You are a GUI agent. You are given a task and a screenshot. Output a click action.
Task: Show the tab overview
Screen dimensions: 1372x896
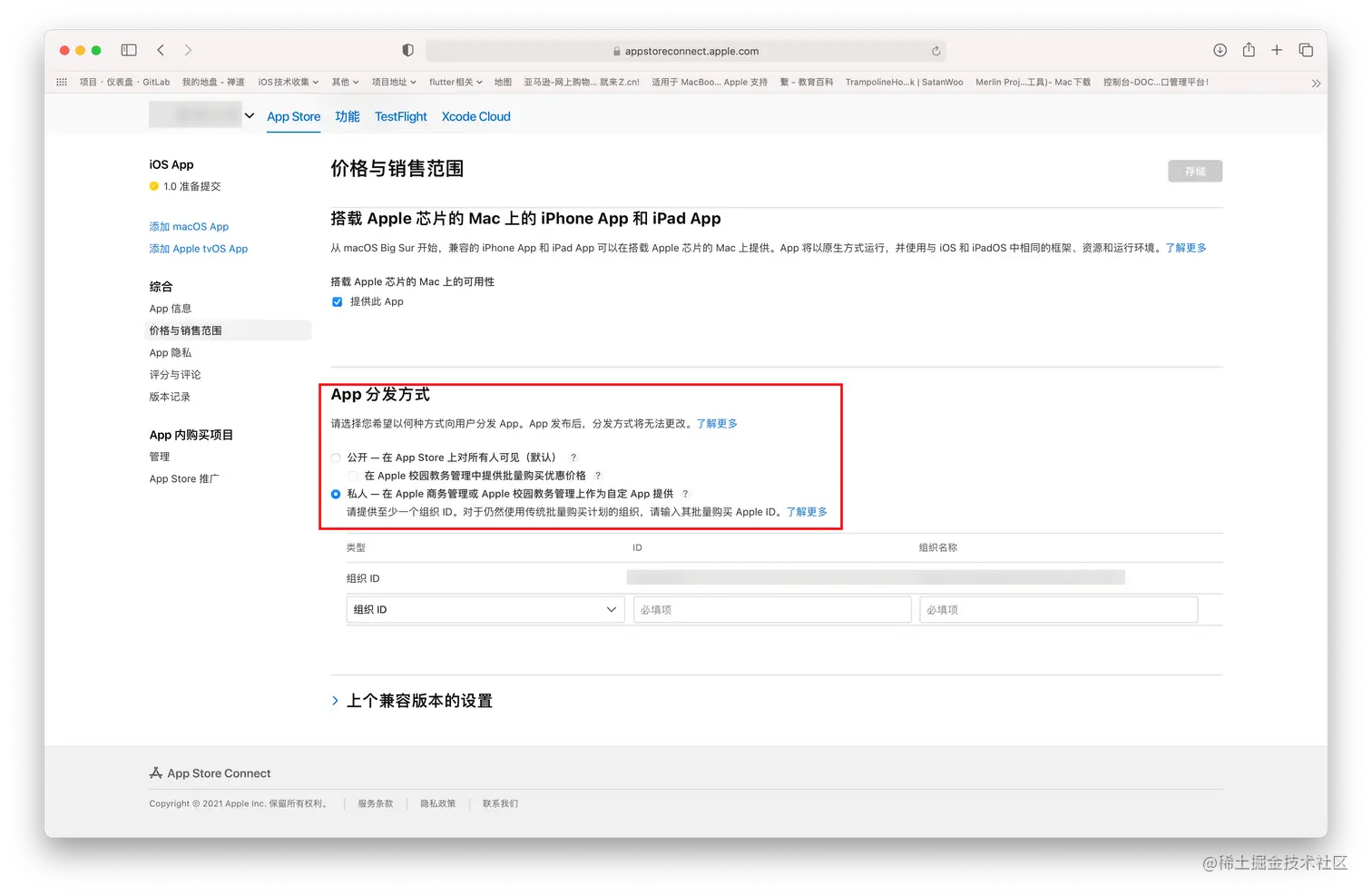click(x=1306, y=50)
